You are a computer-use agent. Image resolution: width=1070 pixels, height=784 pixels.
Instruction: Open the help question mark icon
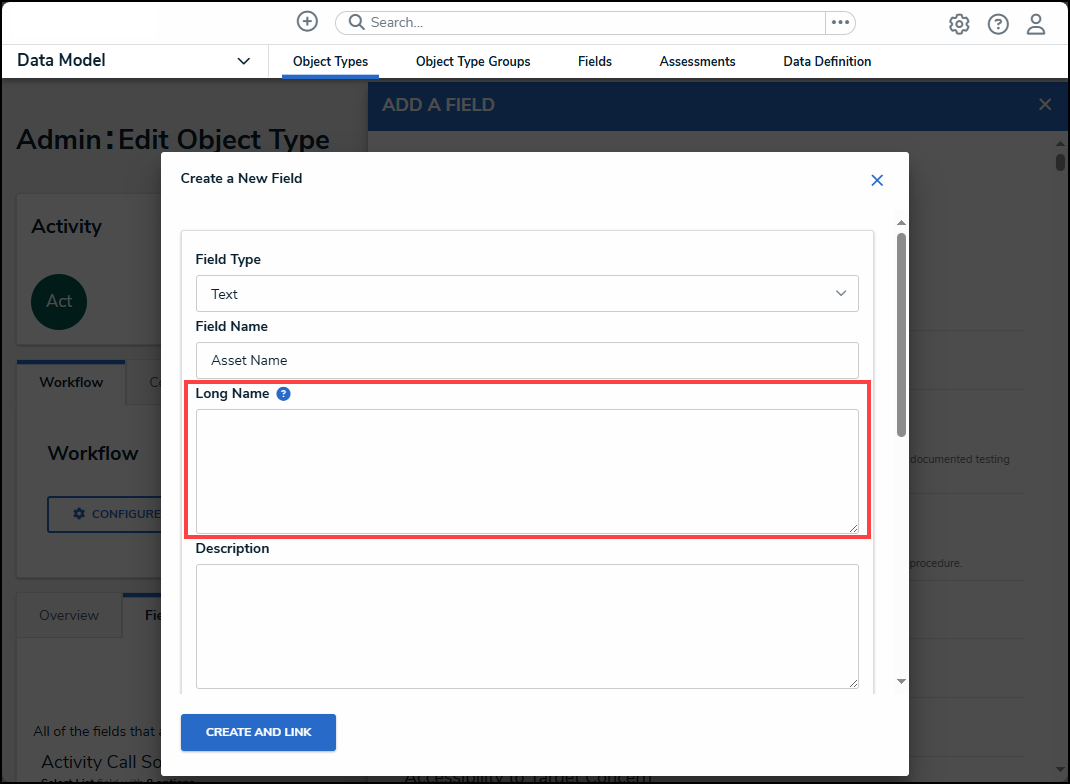[x=998, y=24]
